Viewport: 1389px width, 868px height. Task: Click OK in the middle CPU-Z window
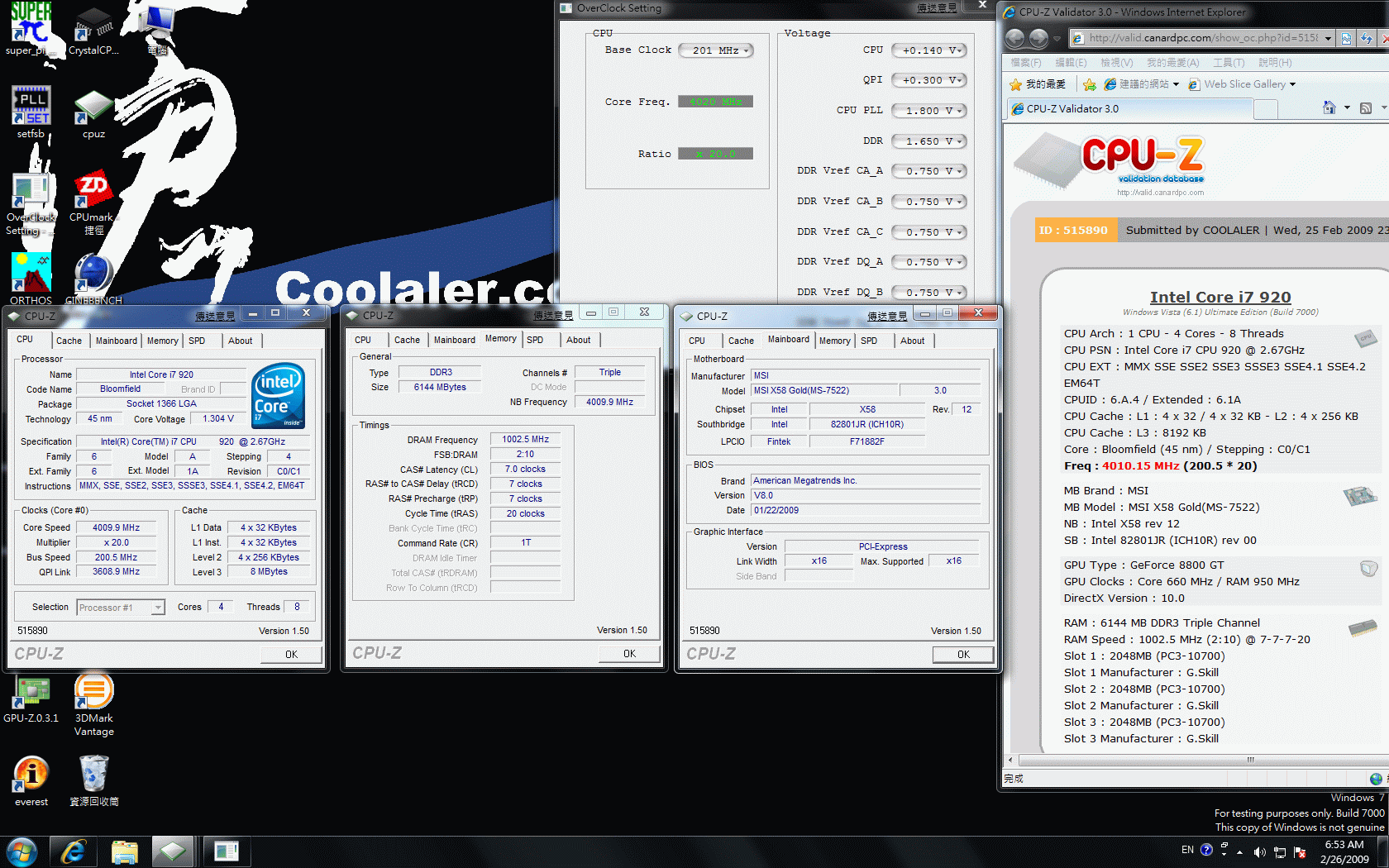629,653
